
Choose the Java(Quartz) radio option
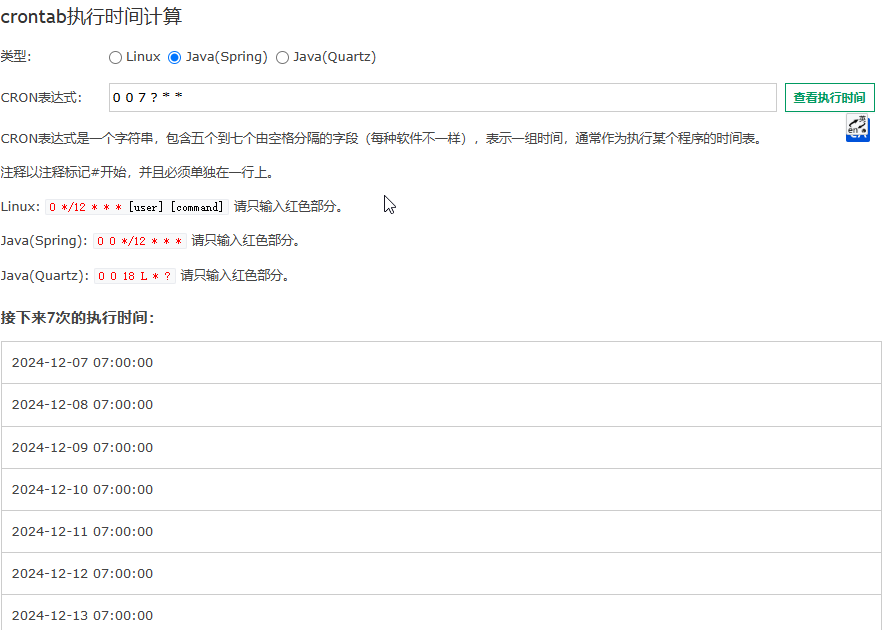click(283, 58)
